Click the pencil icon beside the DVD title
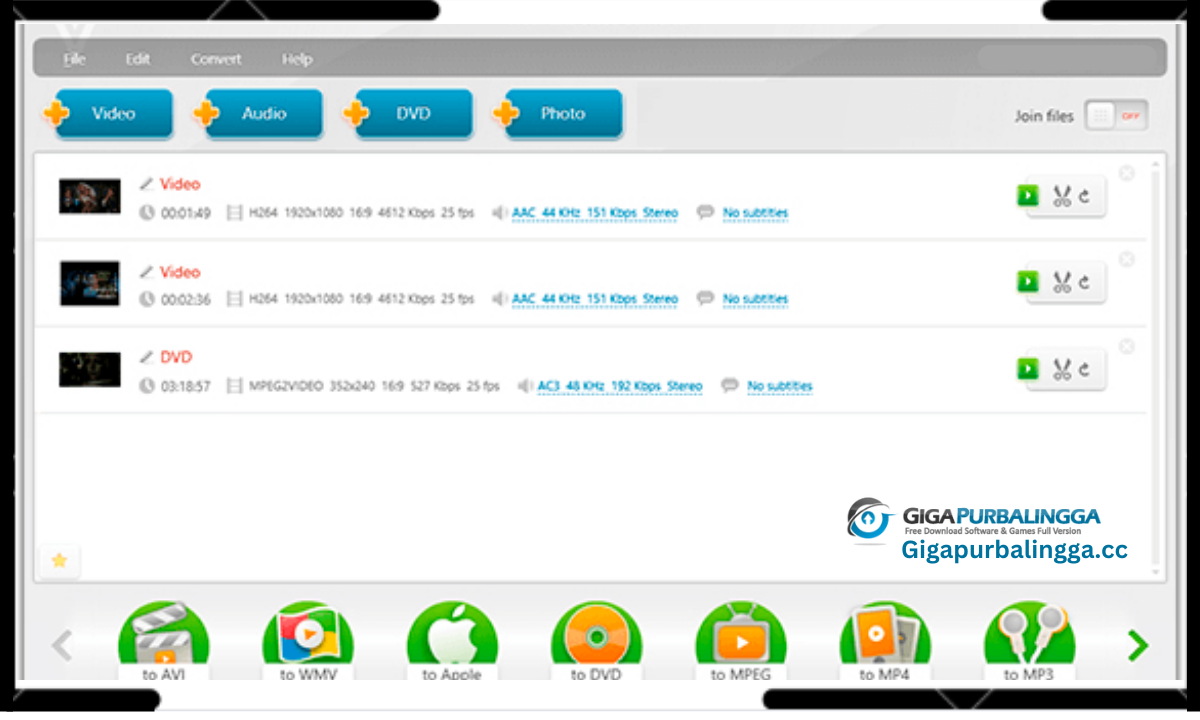 tap(146, 356)
